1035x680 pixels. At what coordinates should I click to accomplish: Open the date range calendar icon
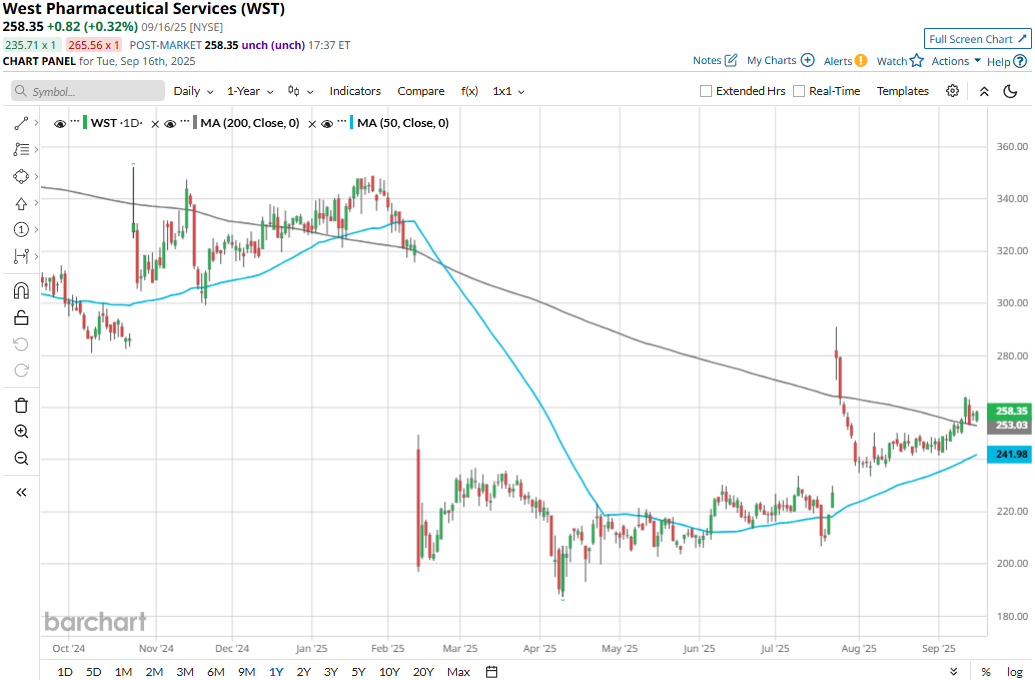click(491, 671)
